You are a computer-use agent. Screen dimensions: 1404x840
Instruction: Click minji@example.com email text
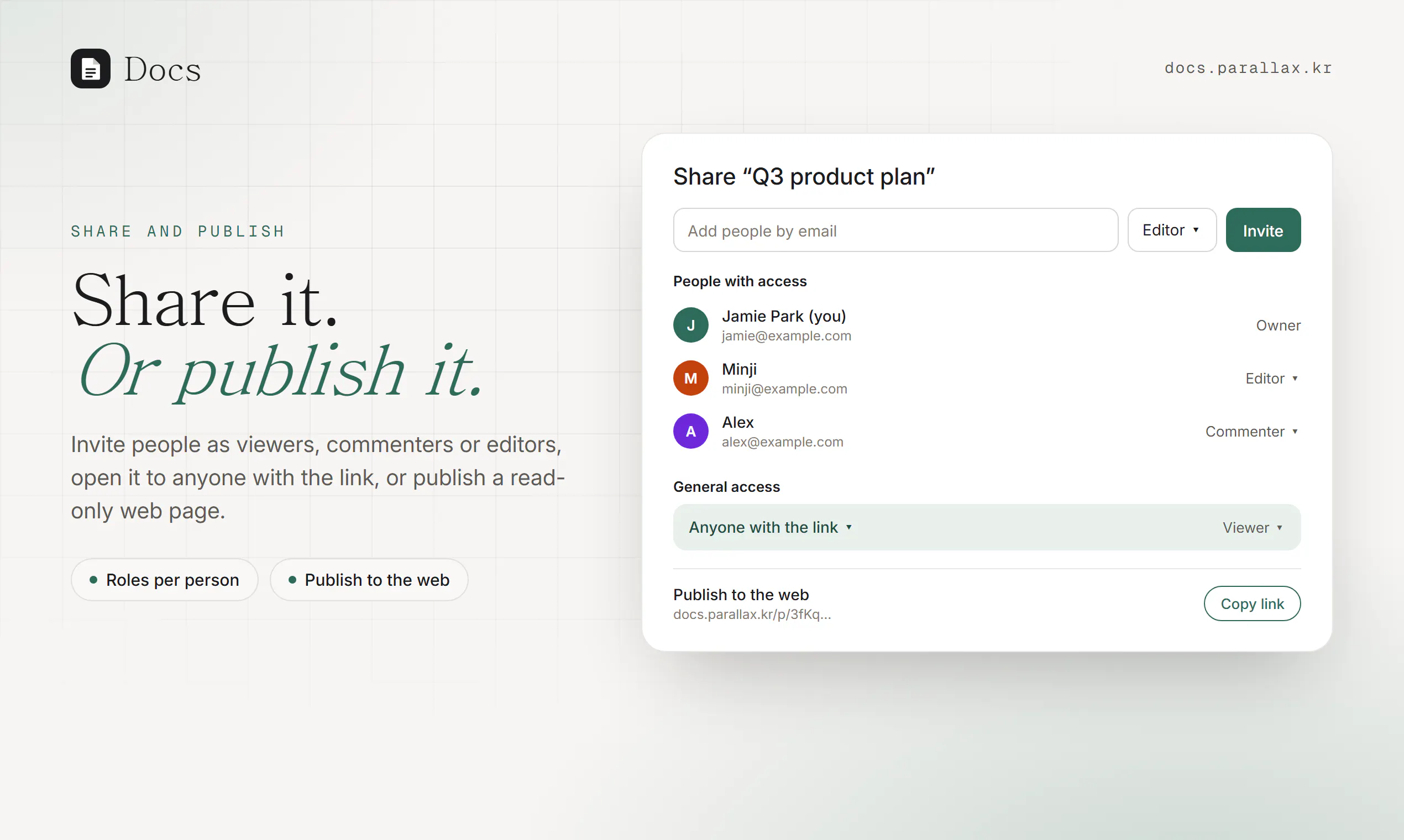[x=785, y=389]
